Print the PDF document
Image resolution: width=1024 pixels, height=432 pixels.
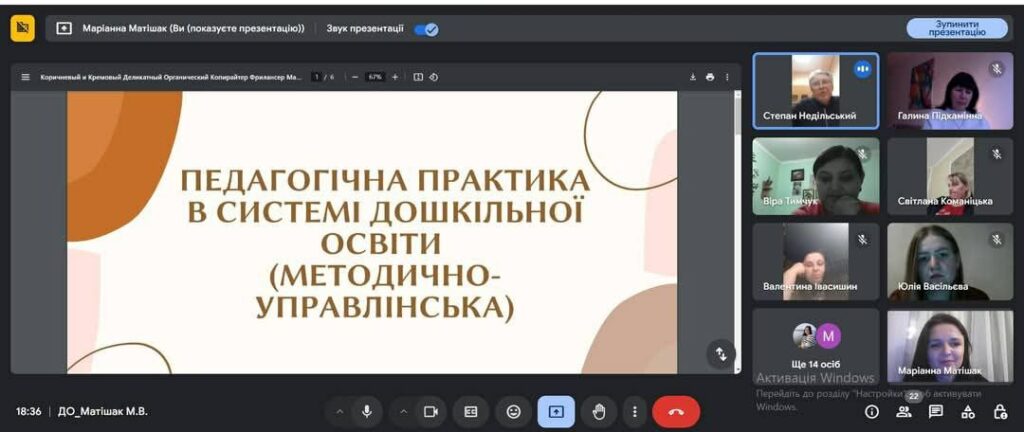(710, 77)
